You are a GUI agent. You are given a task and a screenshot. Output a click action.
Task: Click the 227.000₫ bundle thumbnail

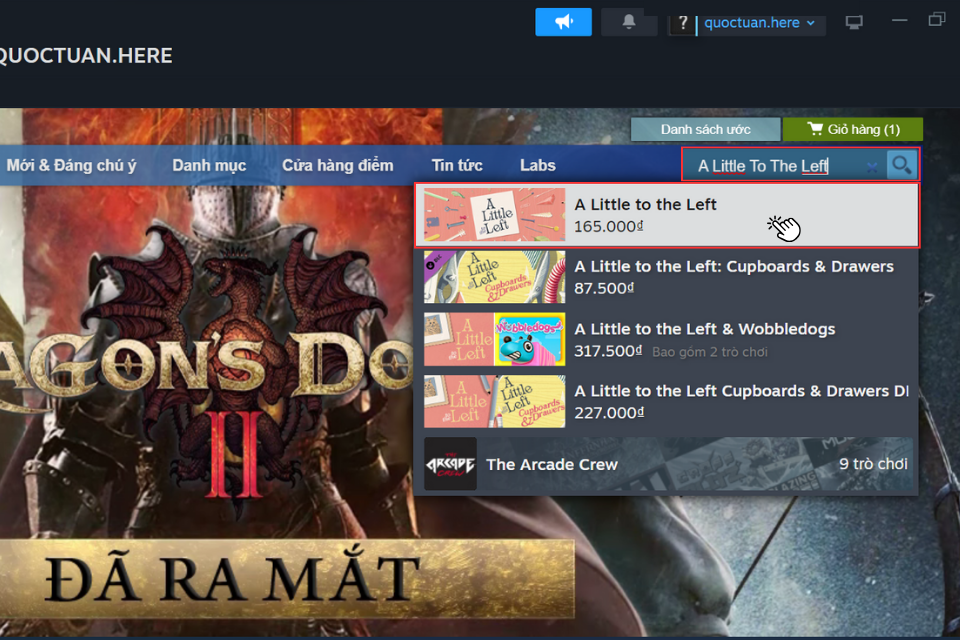coord(495,402)
